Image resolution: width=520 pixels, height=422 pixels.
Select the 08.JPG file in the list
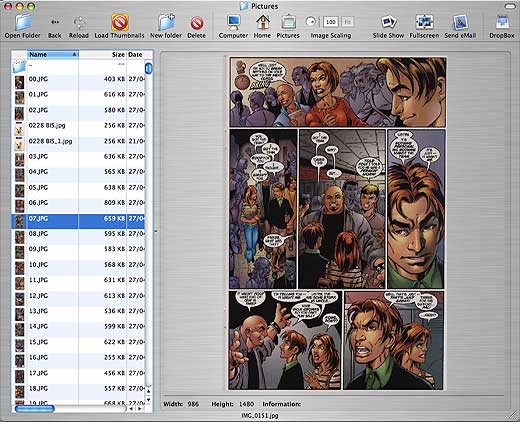pyautogui.click(x=78, y=234)
